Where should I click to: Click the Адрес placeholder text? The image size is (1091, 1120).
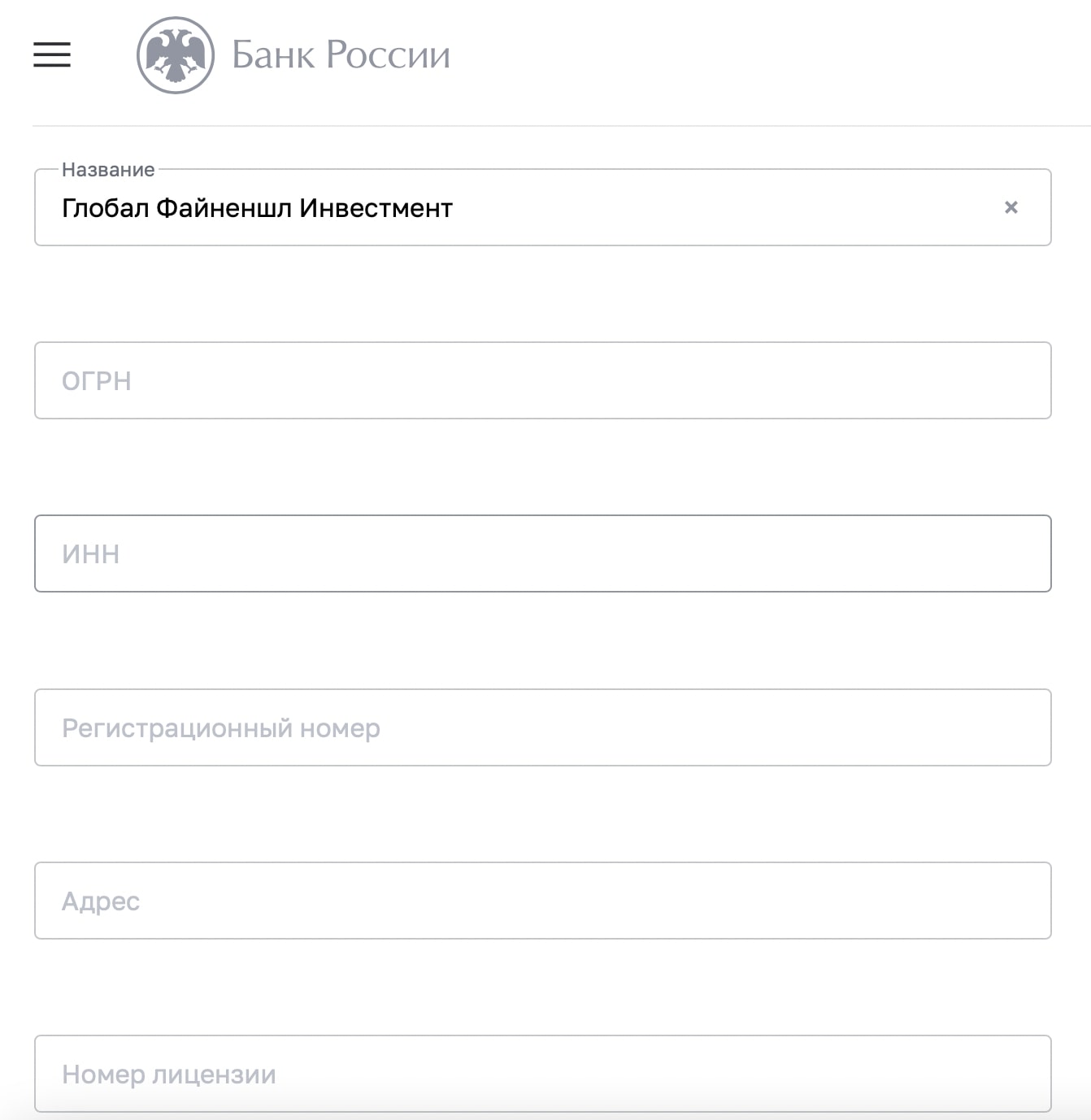click(x=101, y=901)
